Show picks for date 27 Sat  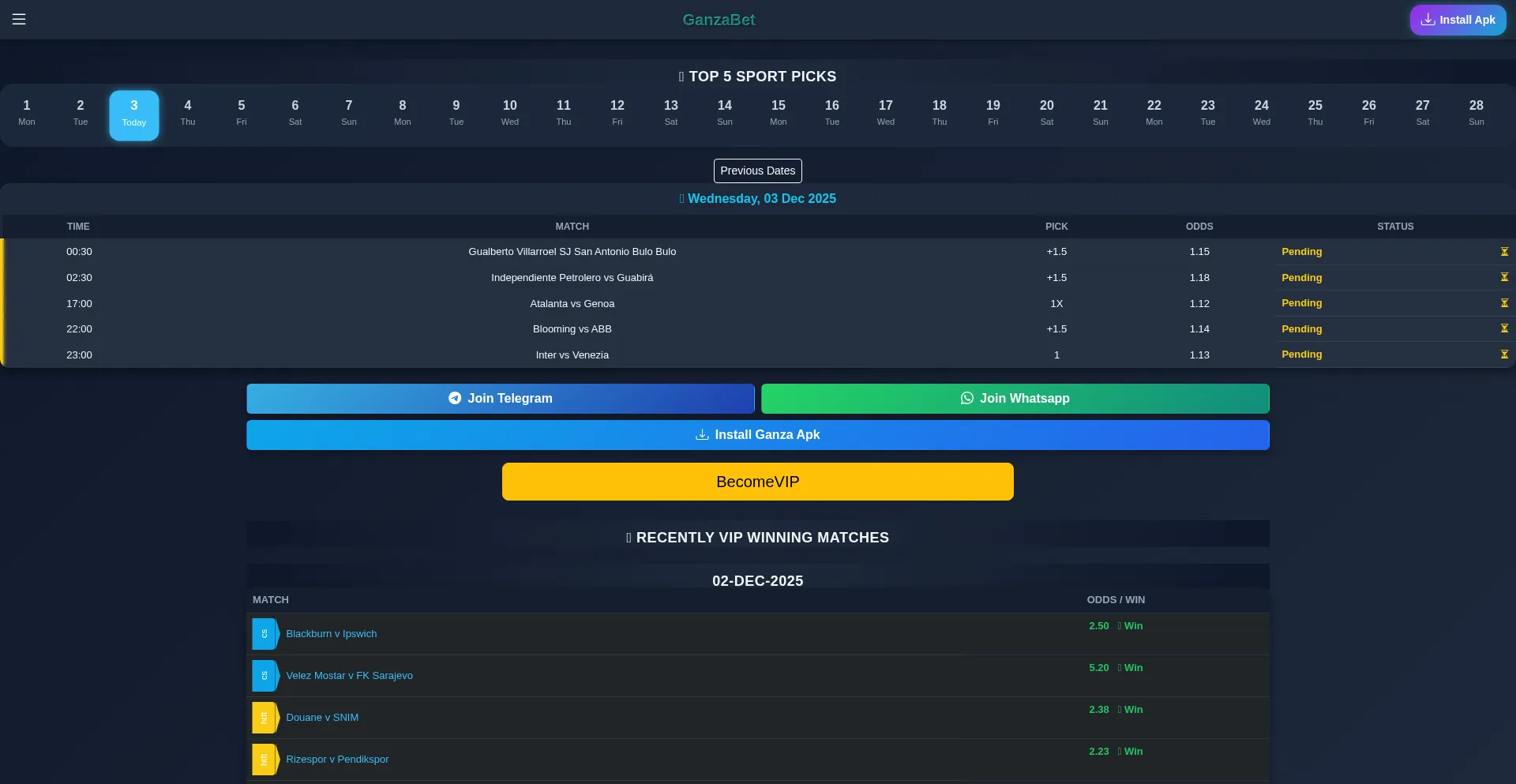pyautogui.click(x=1423, y=112)
